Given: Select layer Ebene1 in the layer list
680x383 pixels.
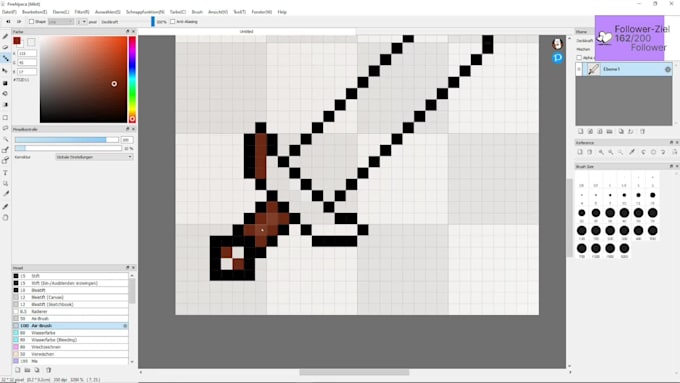Looking at the screenshot, I should coord(624,69).
